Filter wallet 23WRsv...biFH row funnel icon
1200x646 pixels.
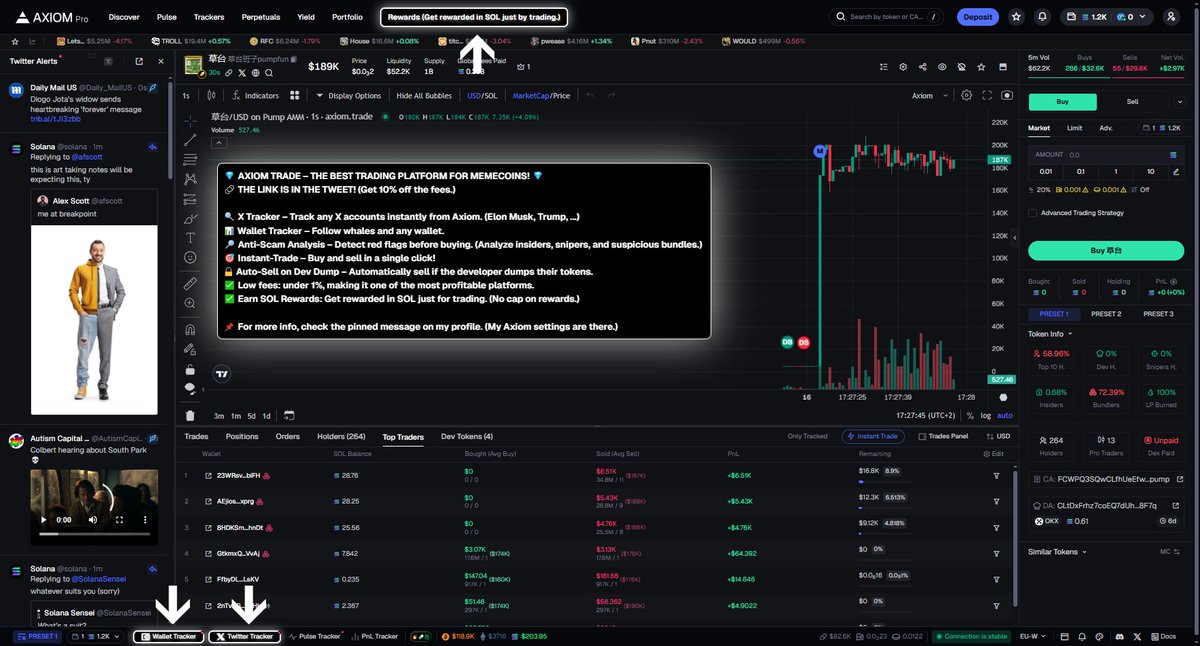(x=996, y=475)
